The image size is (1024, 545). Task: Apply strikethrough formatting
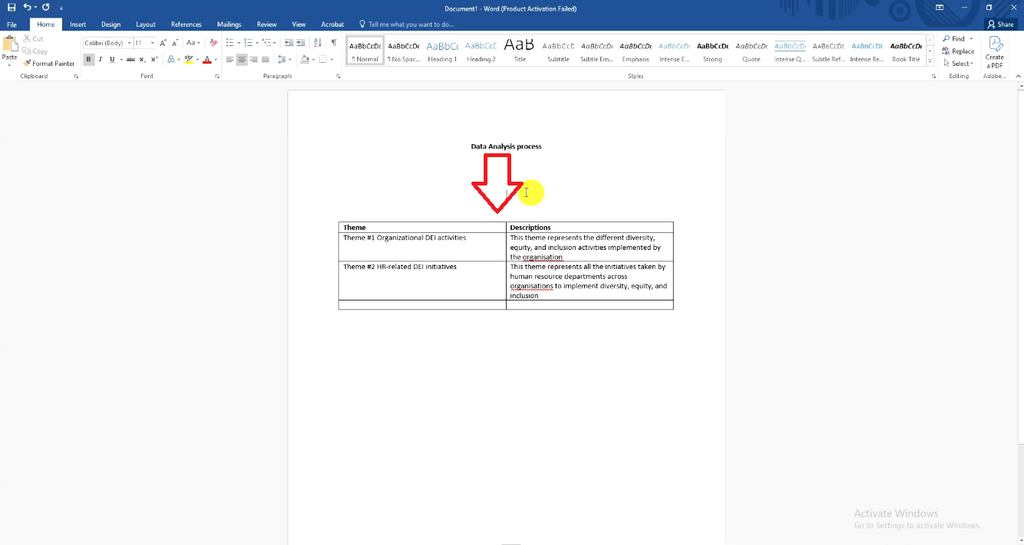(x=131, y=59)
